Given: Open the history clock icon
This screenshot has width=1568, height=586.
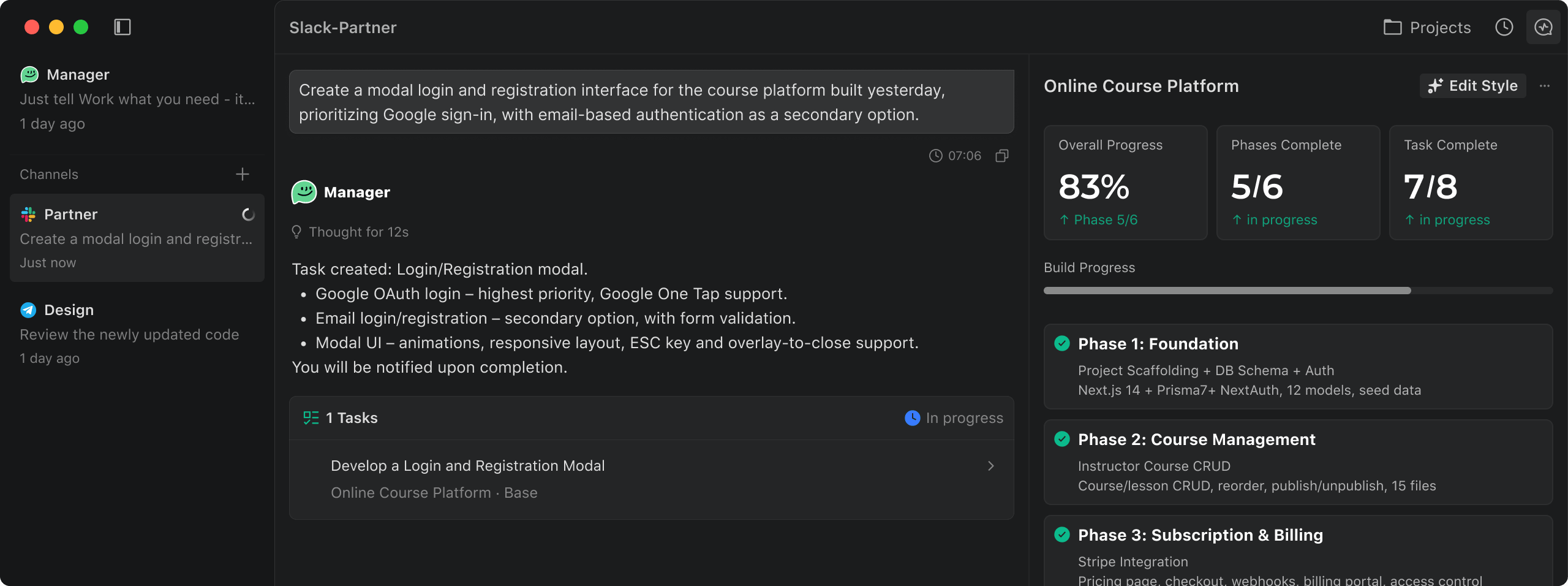Looking at the screenshot, I should [x=1504, y=27].
